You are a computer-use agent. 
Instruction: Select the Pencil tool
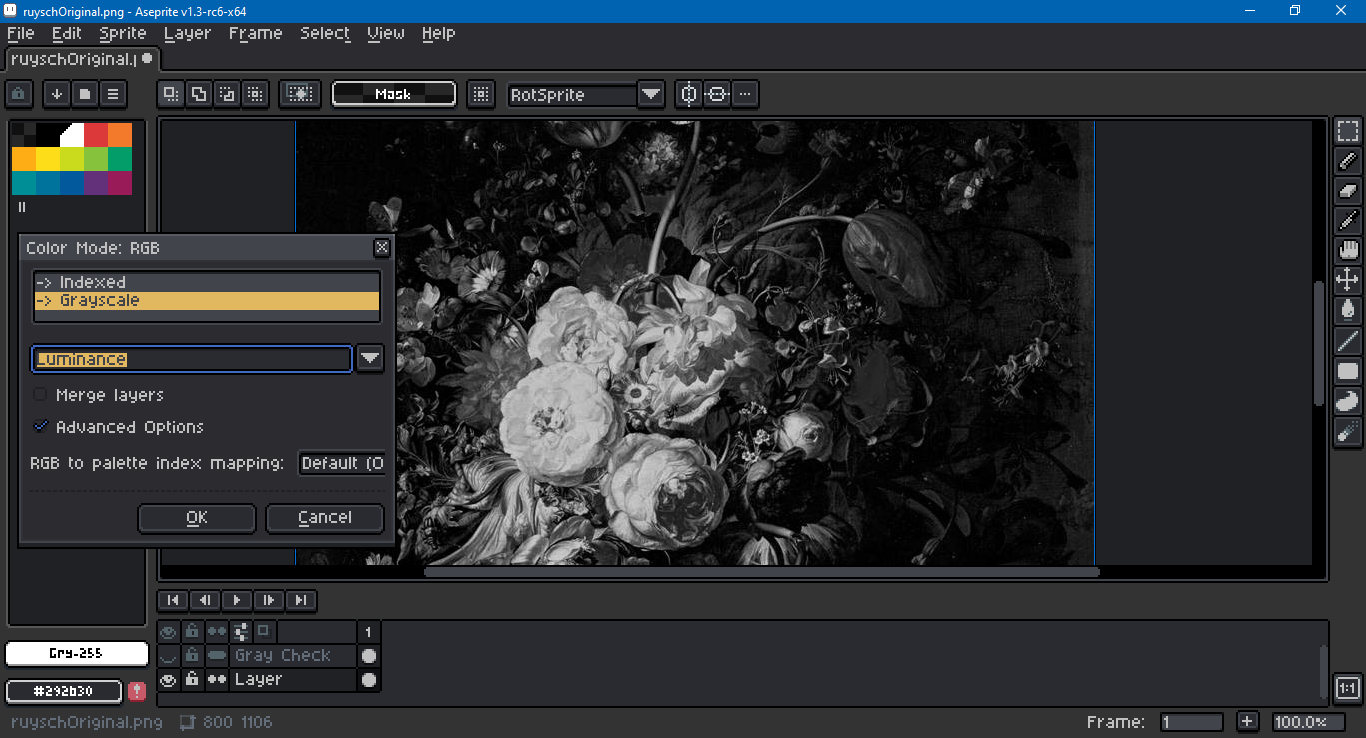[x=1348, y=161]
